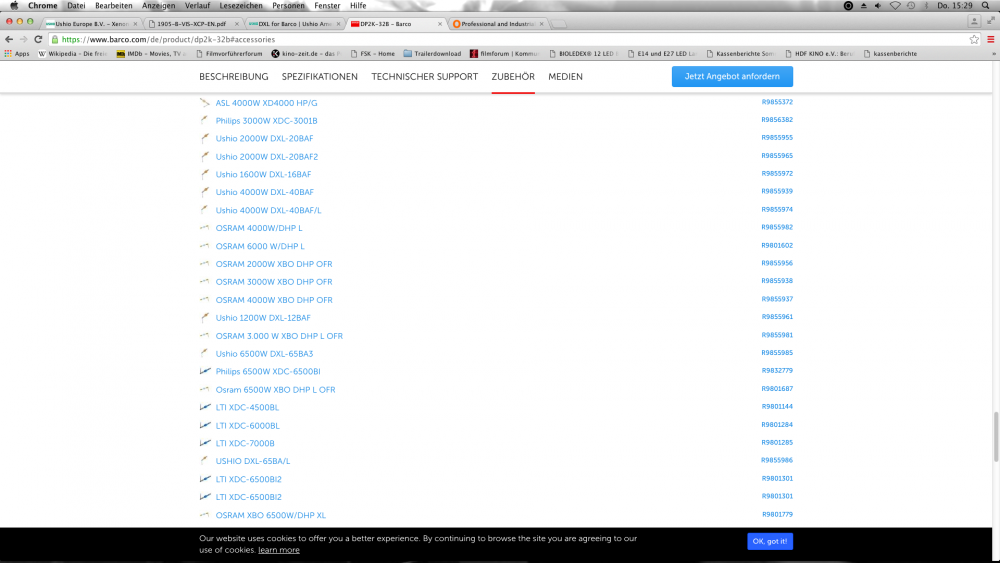Screen dimensions: 1000x563
Task: Click the browser back arrow
Action: [x=9, y=39]
